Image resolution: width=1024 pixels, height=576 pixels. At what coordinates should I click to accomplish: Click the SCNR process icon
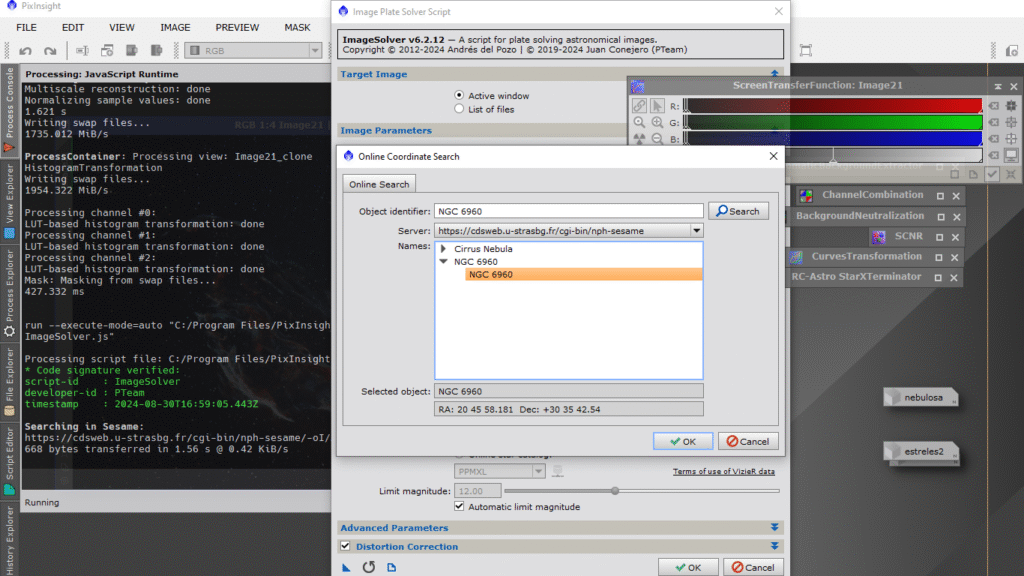(x=878, y=236)
